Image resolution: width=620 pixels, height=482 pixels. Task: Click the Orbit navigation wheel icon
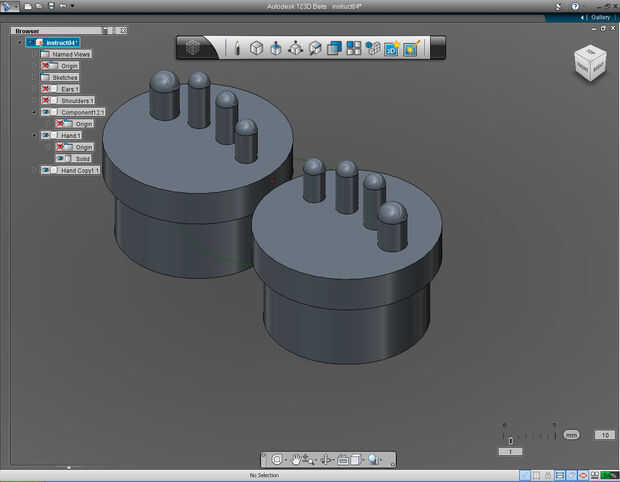click(x=277, y=459)
